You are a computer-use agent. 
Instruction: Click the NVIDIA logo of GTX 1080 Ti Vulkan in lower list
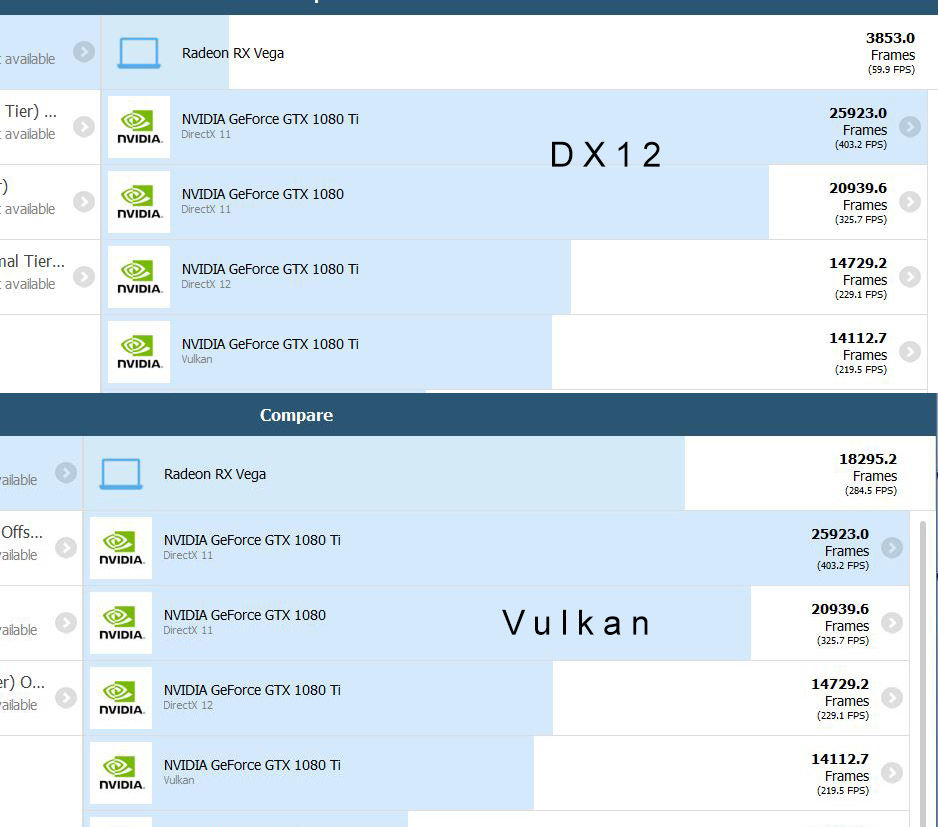[121, 773]
